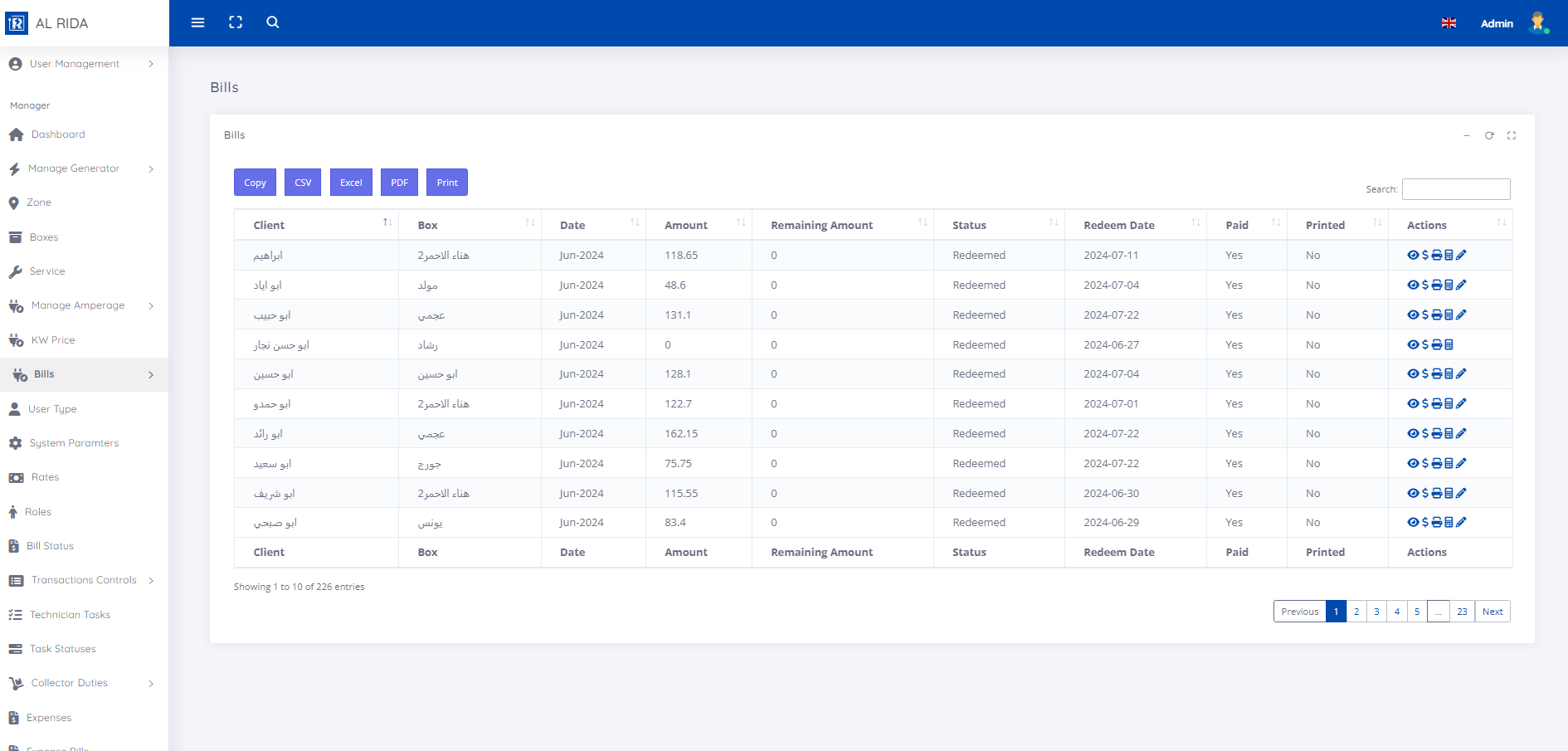Click the calculator icon in the Amount 0 row
This screenshot has height=751, width=1568.
(1449, 345)
